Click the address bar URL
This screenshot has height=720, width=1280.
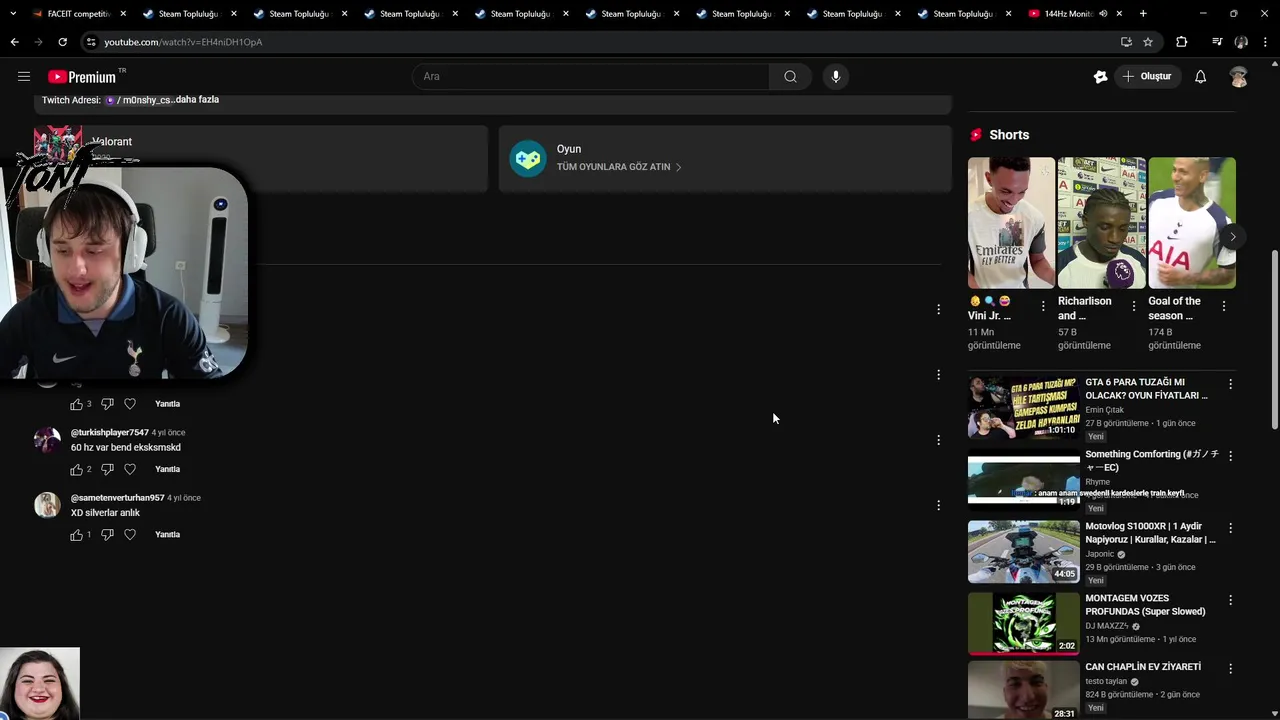tap(183, 42)
